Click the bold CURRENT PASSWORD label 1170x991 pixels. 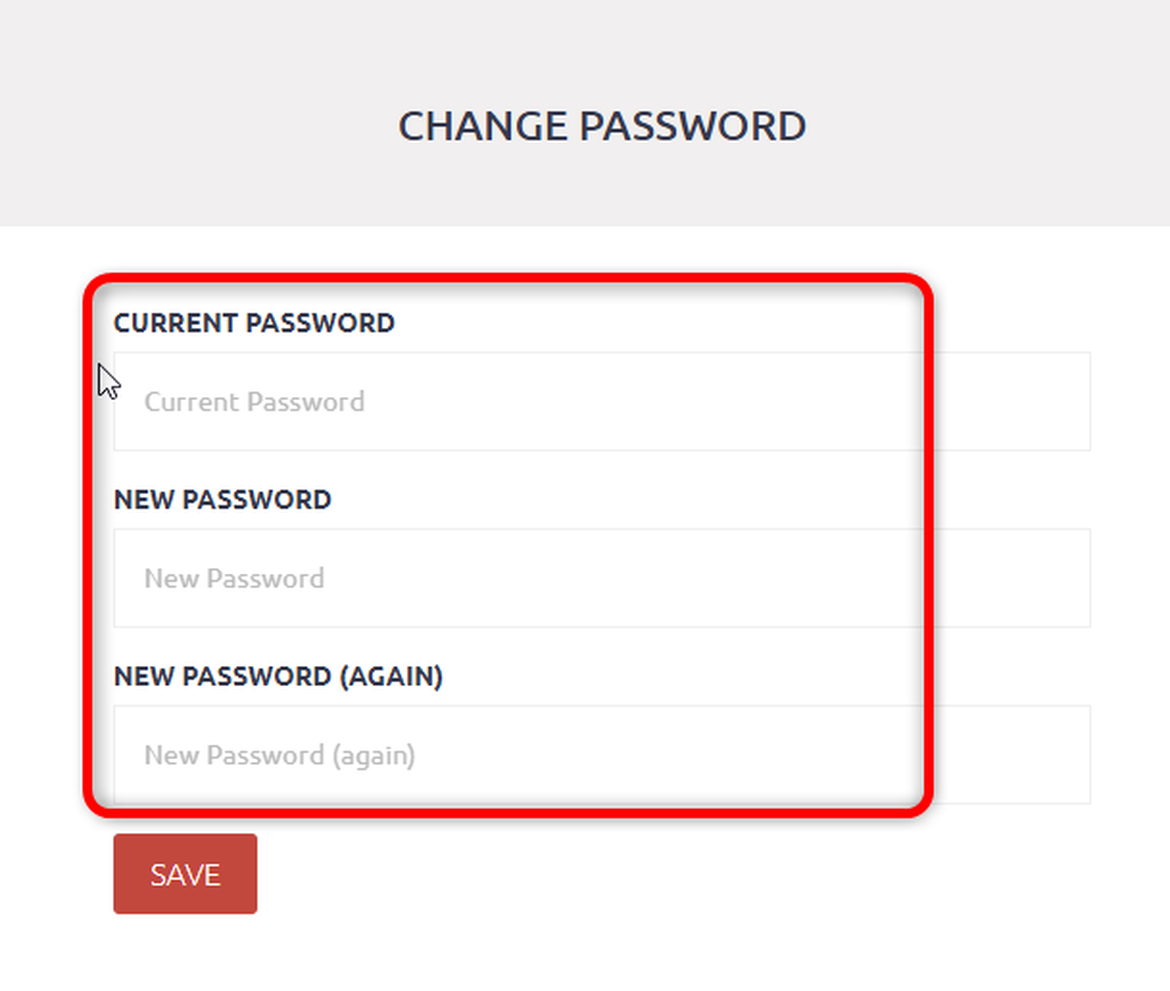(x=254, y=323)
